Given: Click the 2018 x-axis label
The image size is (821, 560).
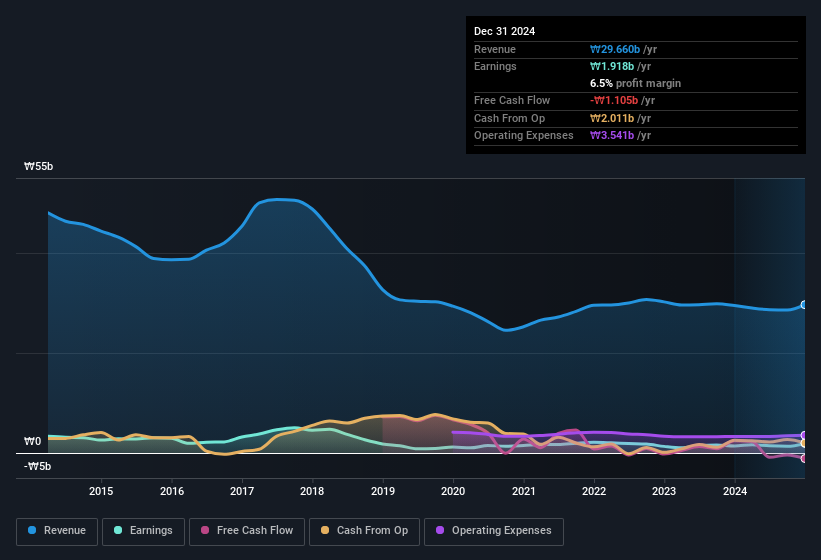Looking at the screenshot, I should click(312, 491).
